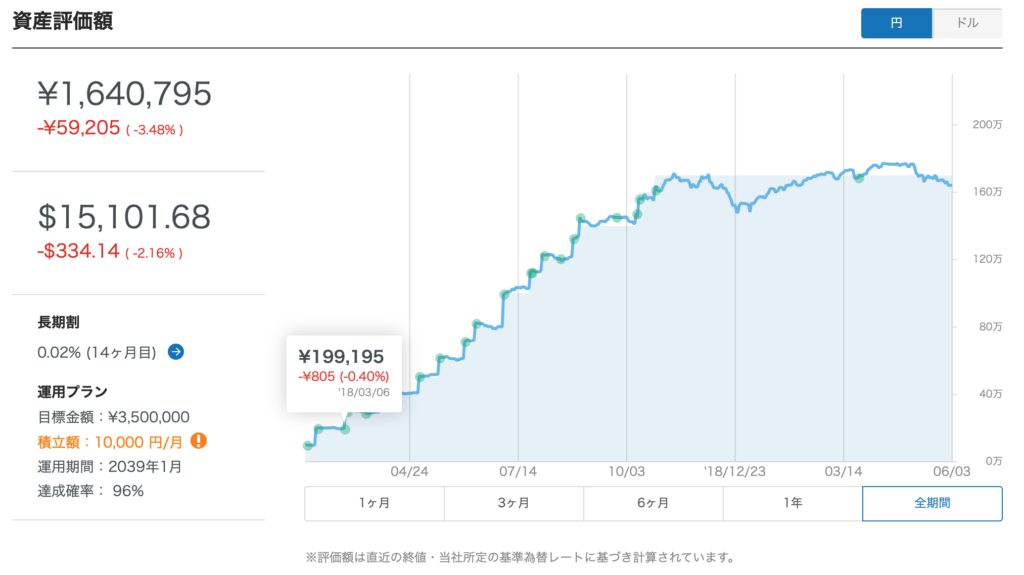The width and height of the screenshot is (1024, 575).
Task: Click the -¥59,205 loss figure
Action: [x=78, y=127]
